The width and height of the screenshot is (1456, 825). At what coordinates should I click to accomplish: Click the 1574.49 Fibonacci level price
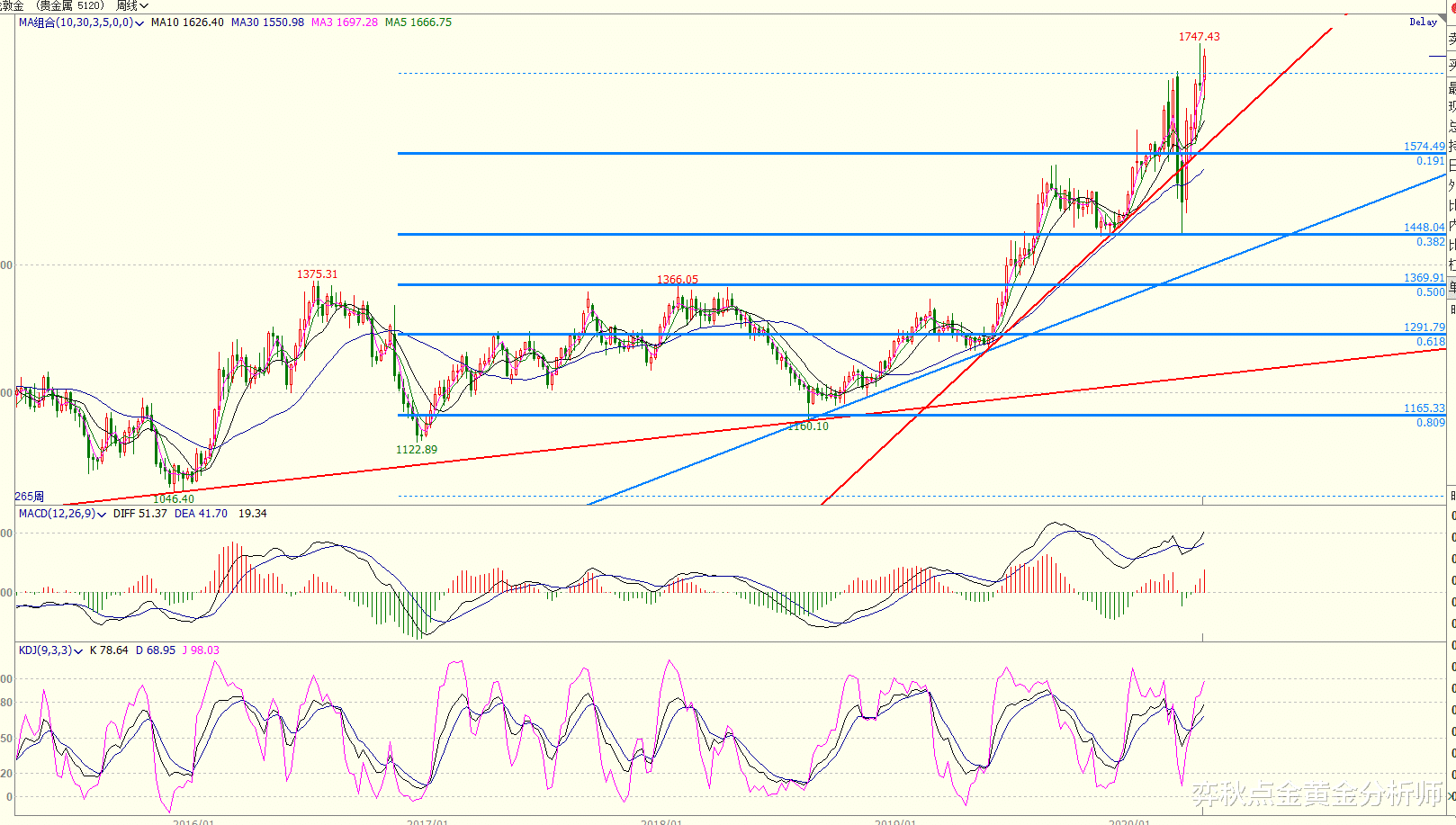(x=1425, y=147)
